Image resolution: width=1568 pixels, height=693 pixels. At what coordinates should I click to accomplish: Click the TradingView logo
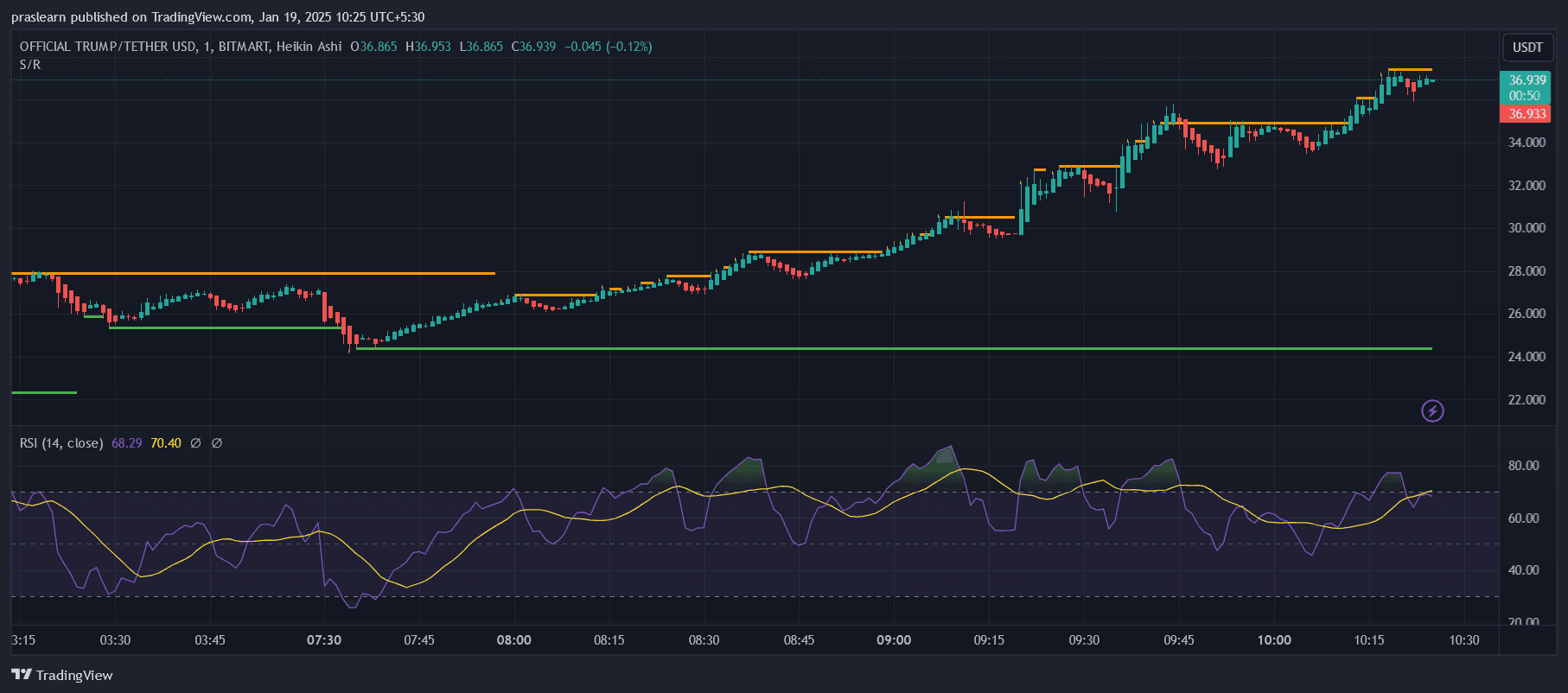pos(62,675)
